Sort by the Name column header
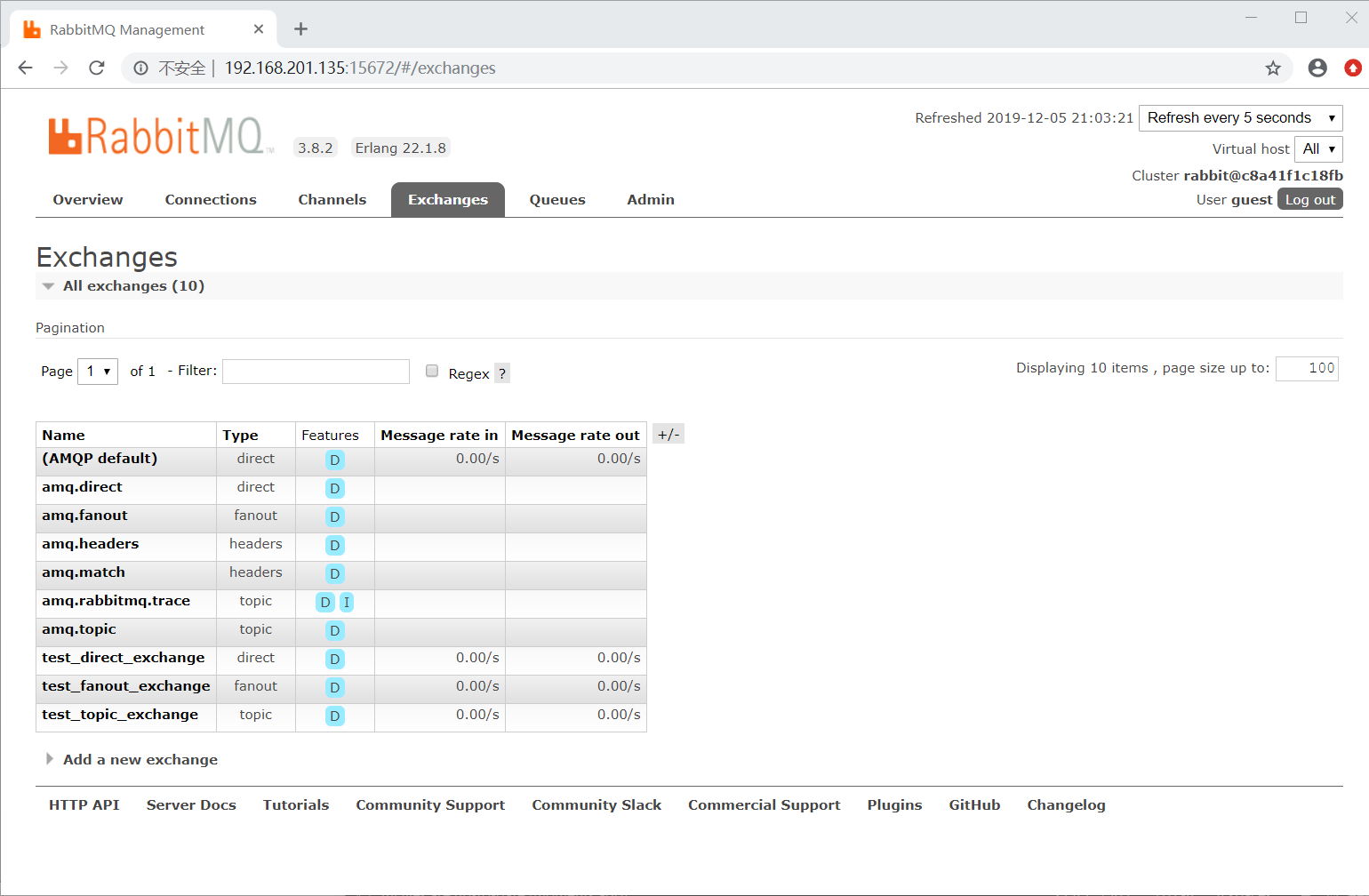 [63, 436]
